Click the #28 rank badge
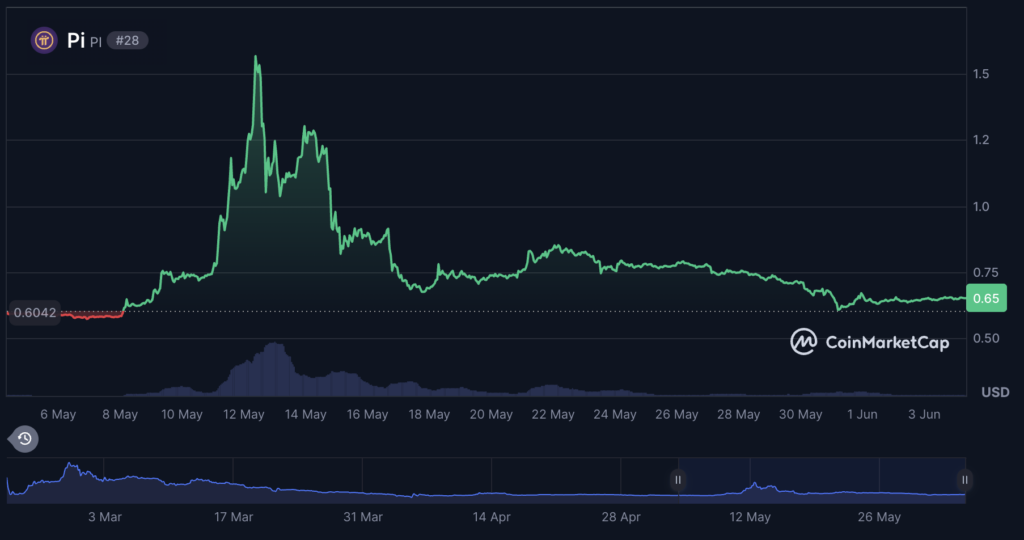 [127, 40]
